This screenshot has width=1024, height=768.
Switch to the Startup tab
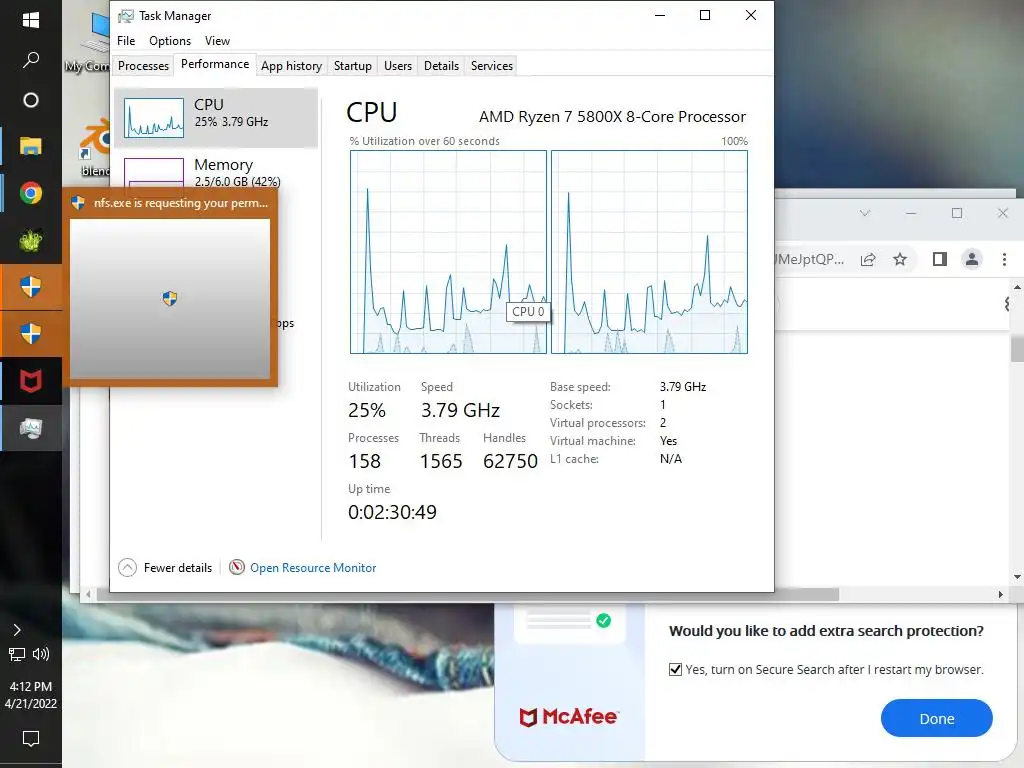(353, 65)
